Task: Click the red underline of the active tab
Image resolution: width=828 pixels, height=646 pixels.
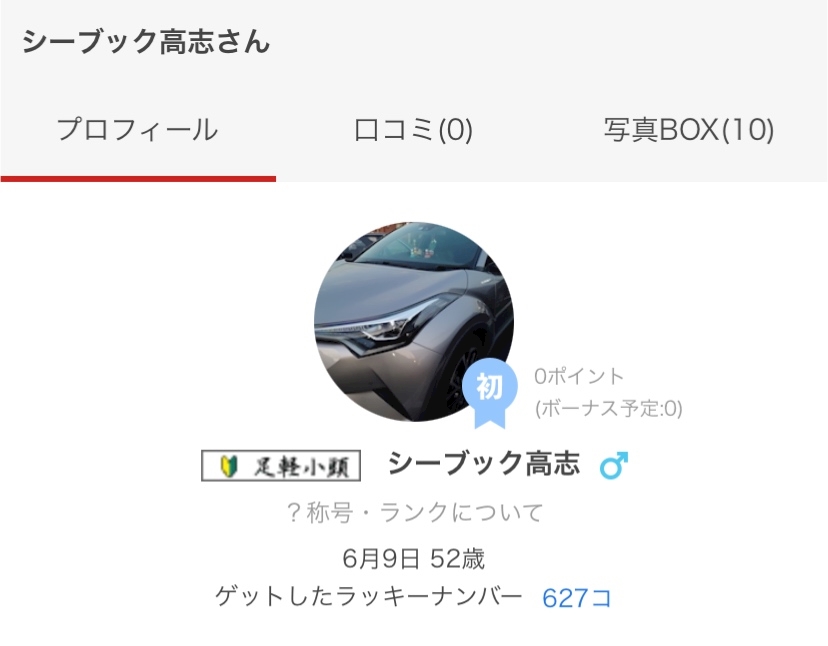Action: pyautogui.click(x=138, y=179)
